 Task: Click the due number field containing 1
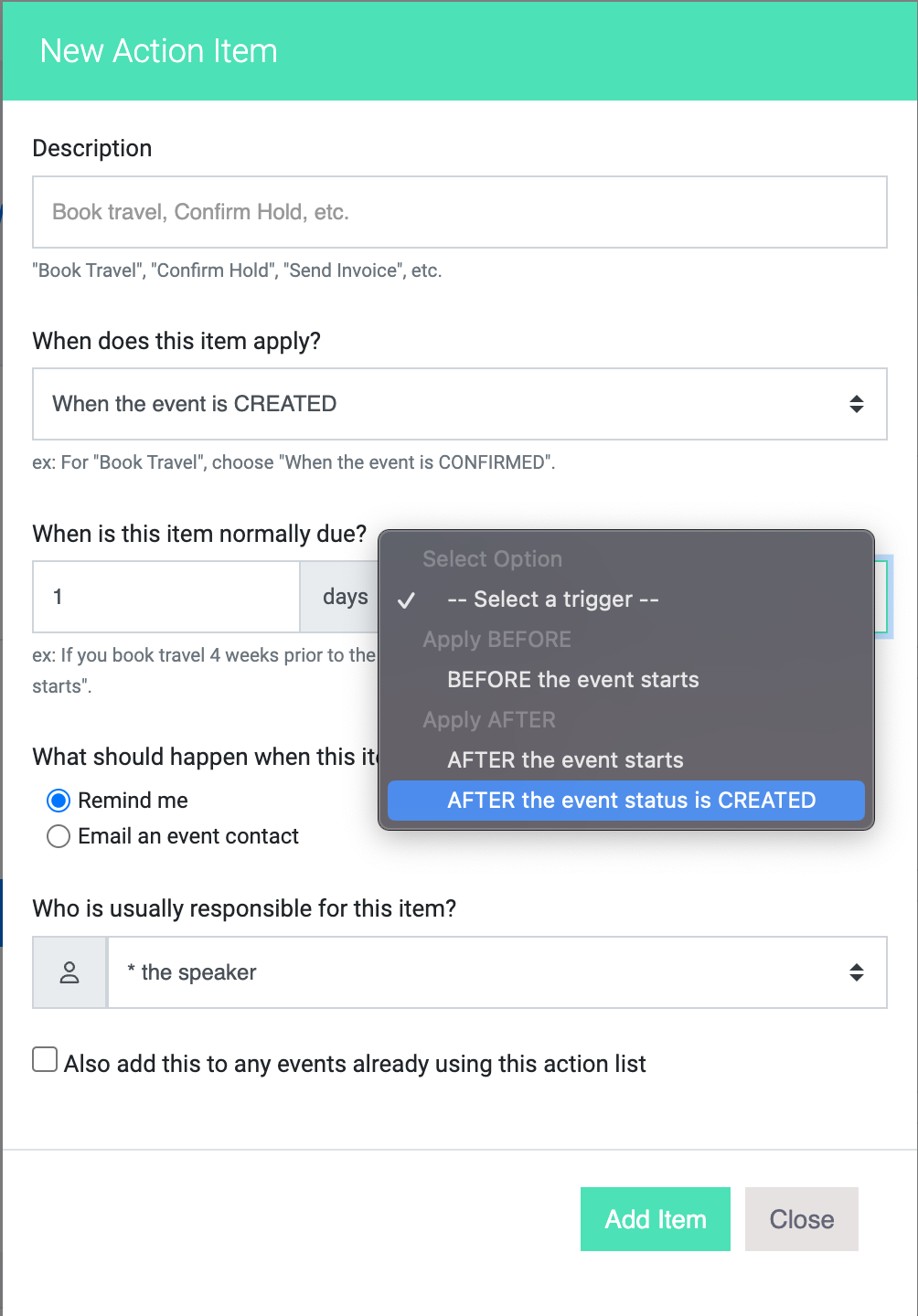(166, 597)
